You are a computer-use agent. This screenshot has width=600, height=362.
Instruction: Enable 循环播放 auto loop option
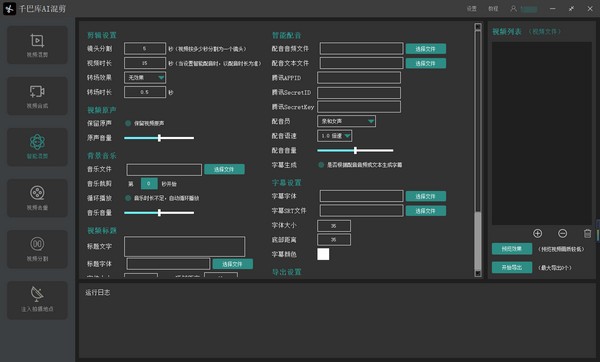coord(128,198)
